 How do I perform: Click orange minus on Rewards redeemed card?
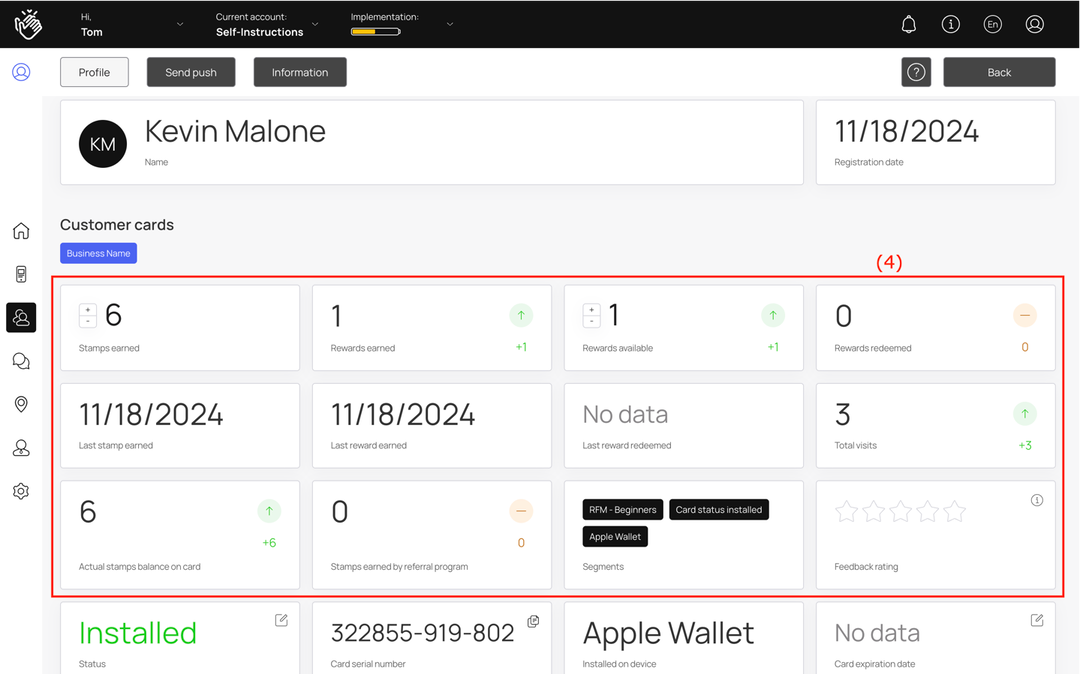click(1025, 315)
